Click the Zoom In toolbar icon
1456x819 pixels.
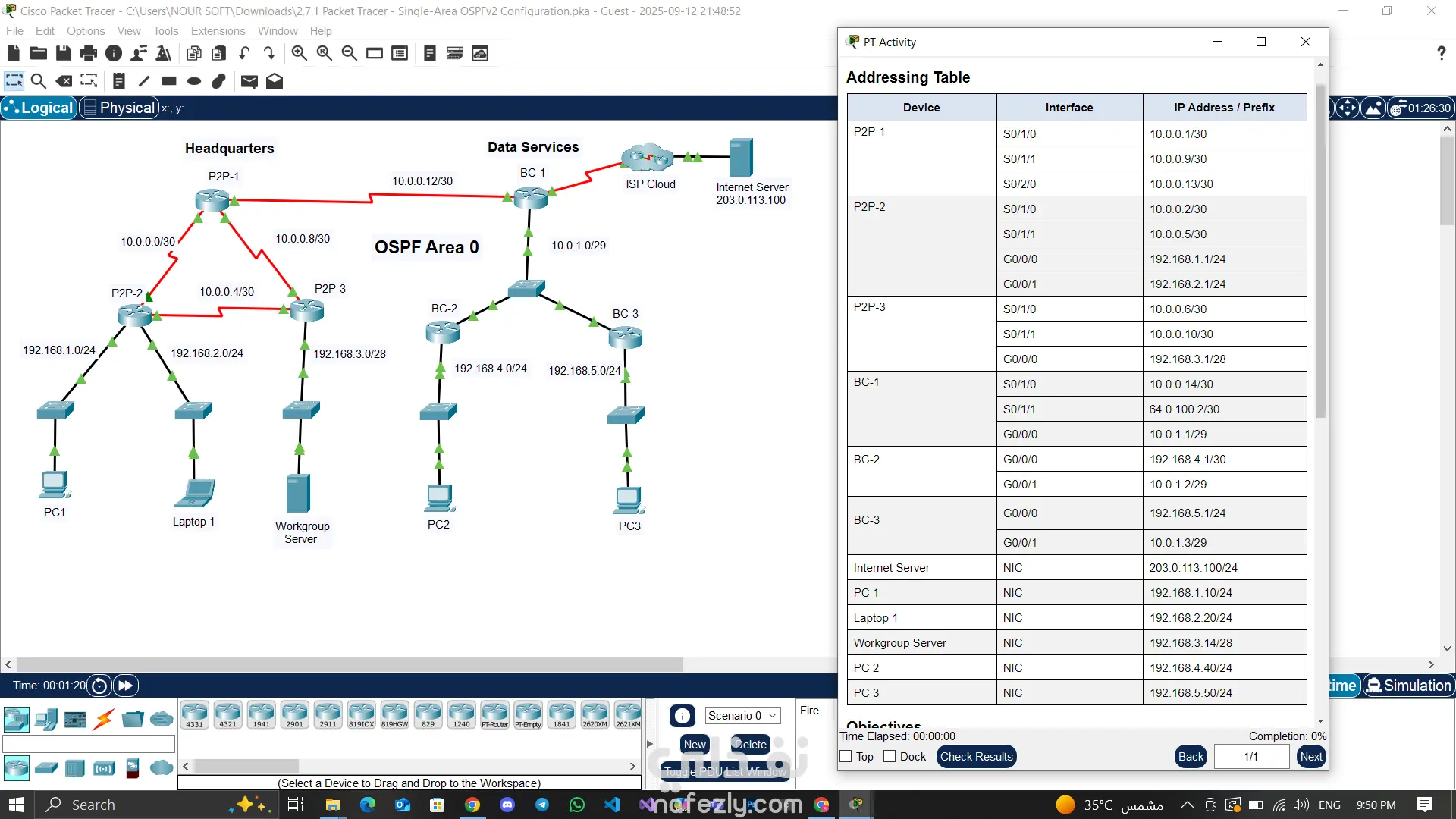click(x=299, y=53)
